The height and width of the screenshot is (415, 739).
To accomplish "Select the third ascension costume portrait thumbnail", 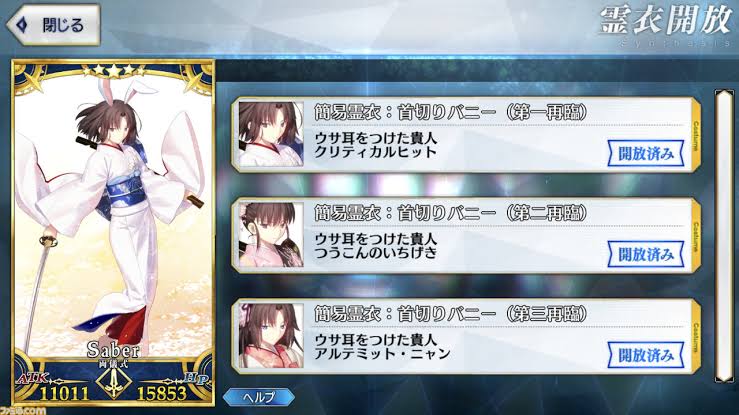I will pyautogui.click(x=271, y=336).
